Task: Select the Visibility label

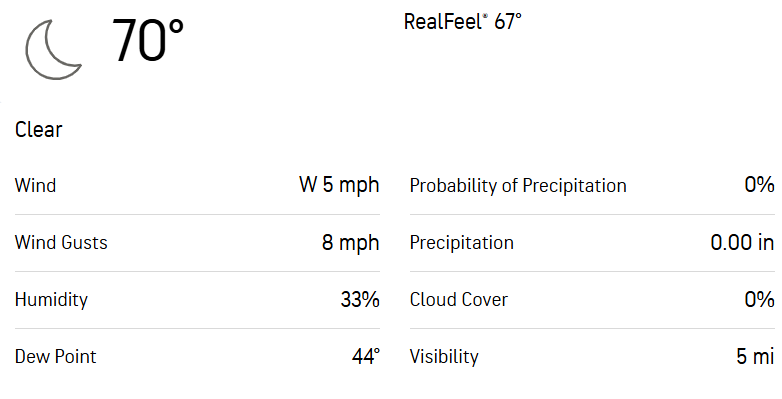Action: coord(444,356)
